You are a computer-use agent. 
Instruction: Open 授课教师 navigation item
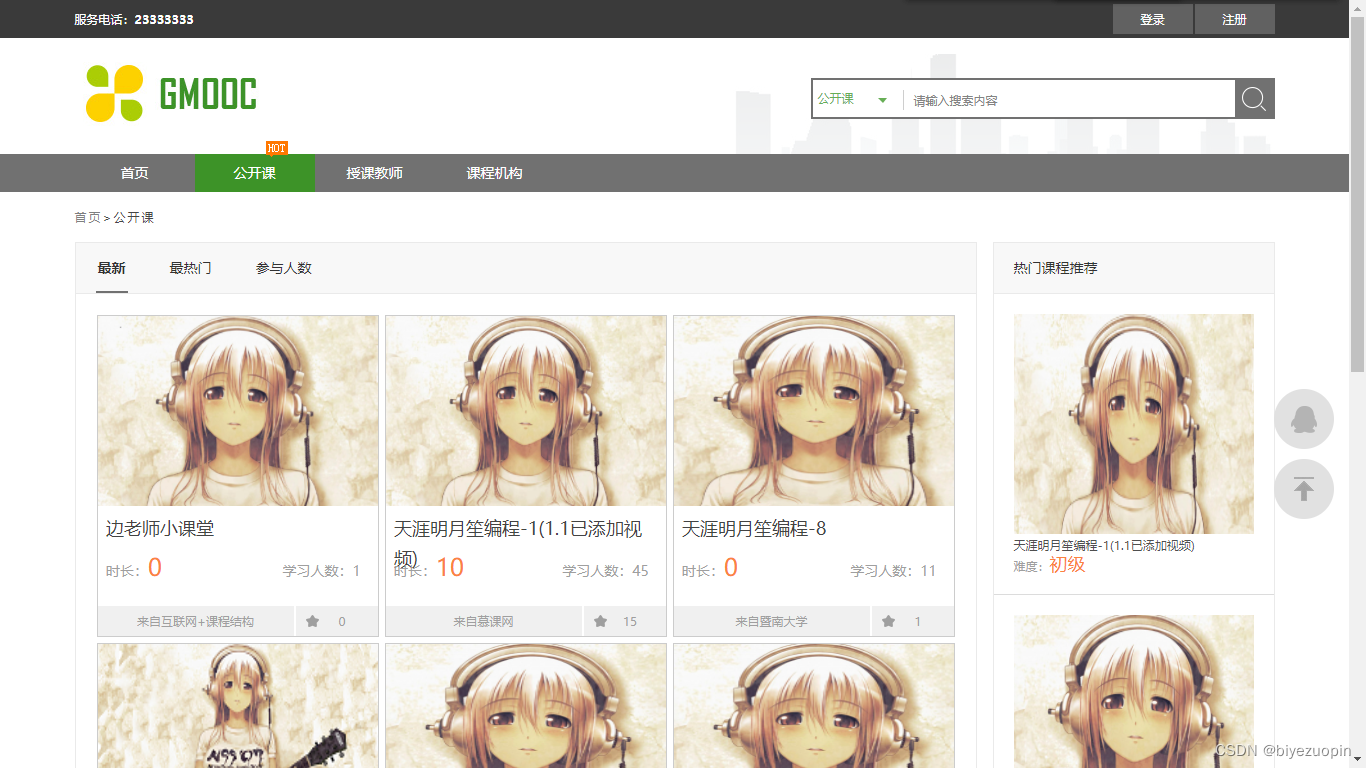click(375, 173)
